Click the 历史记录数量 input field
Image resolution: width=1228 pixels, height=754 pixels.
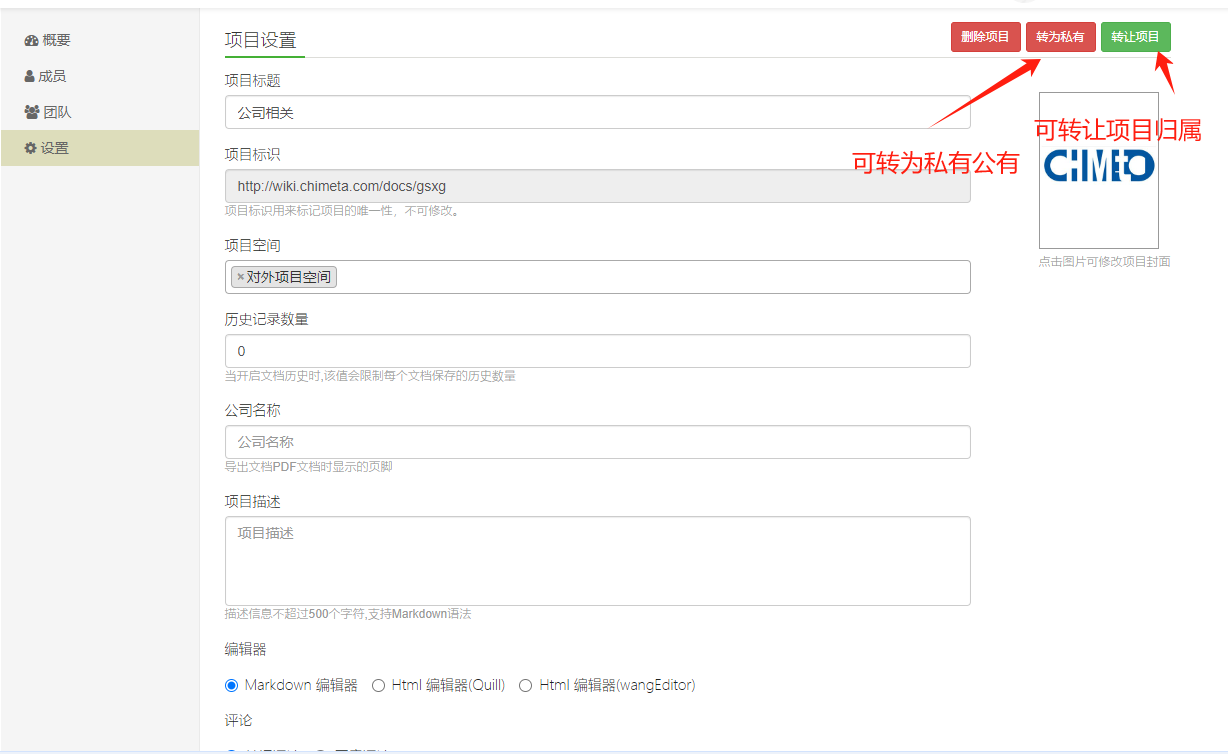(x=597, y=351)
